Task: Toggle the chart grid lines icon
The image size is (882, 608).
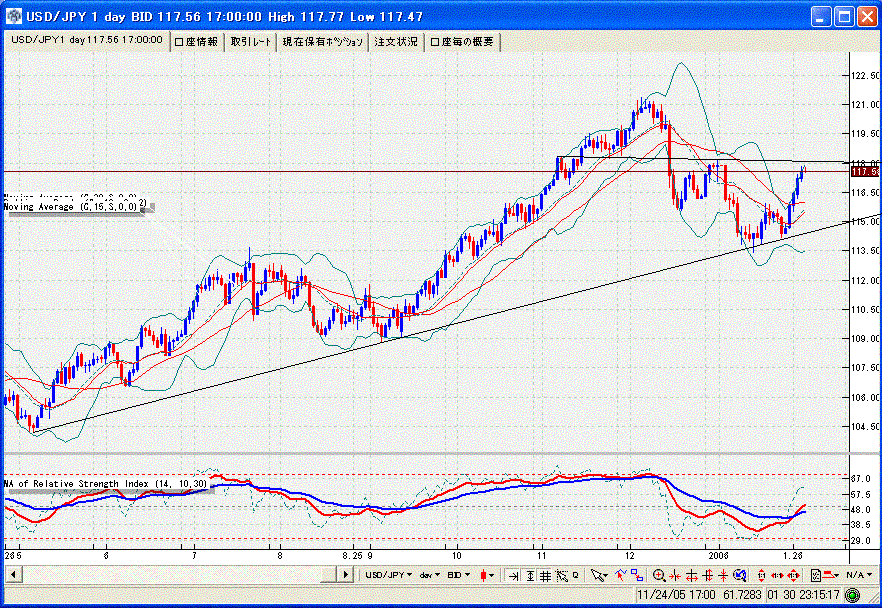Action: [x=545, y=575]
